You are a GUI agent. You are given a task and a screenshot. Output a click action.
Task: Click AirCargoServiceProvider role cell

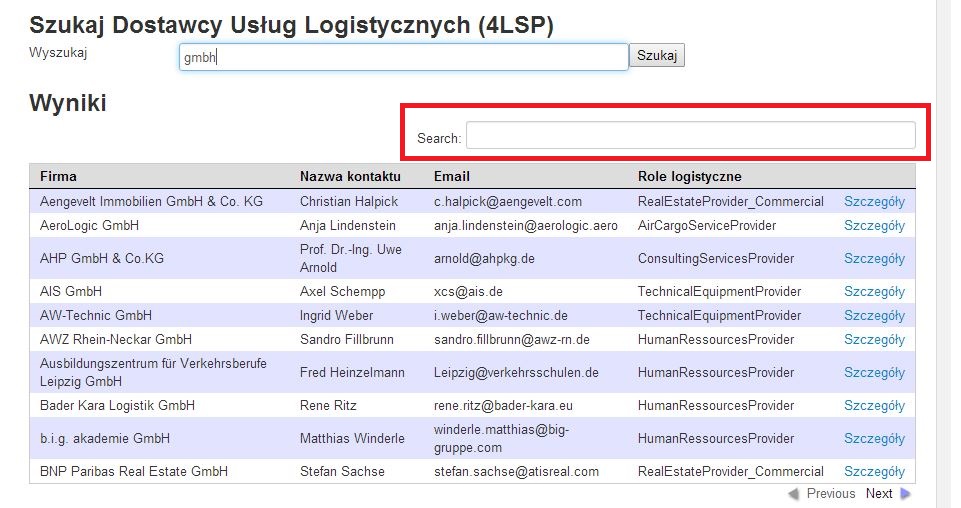click(x=707, y=226)
